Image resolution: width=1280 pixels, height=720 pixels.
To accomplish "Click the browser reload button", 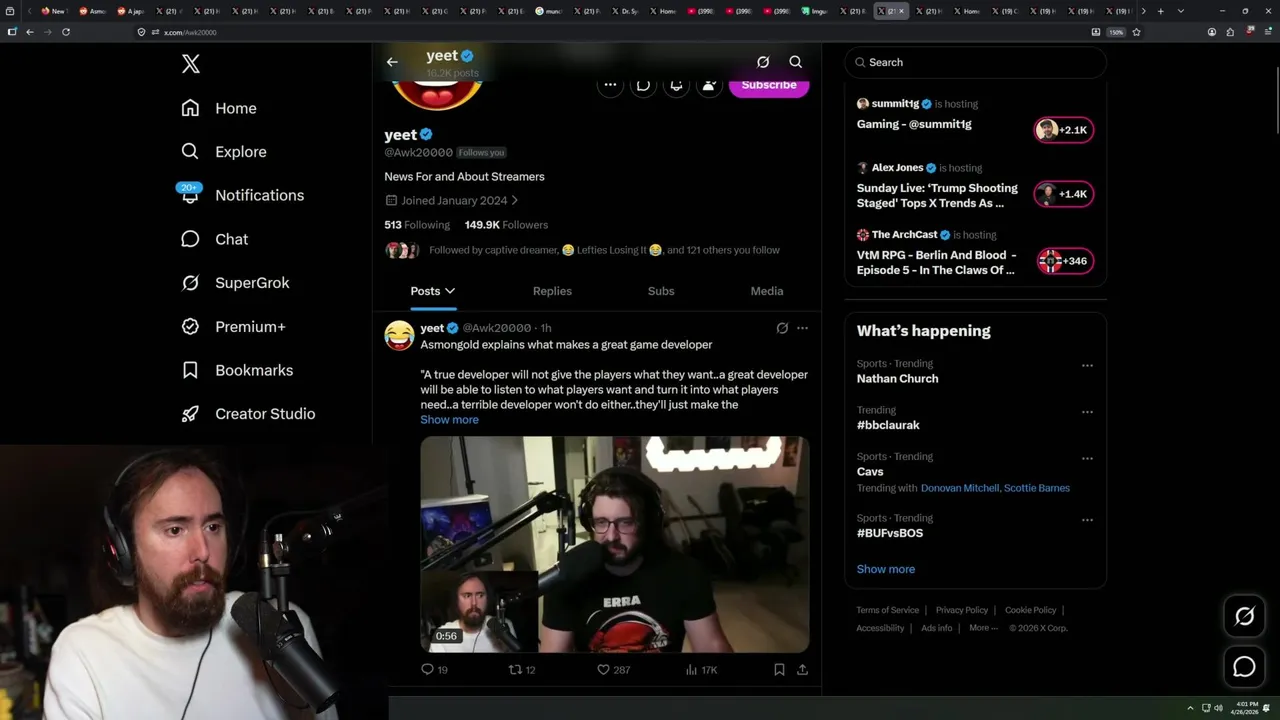I will click(66, 32).
